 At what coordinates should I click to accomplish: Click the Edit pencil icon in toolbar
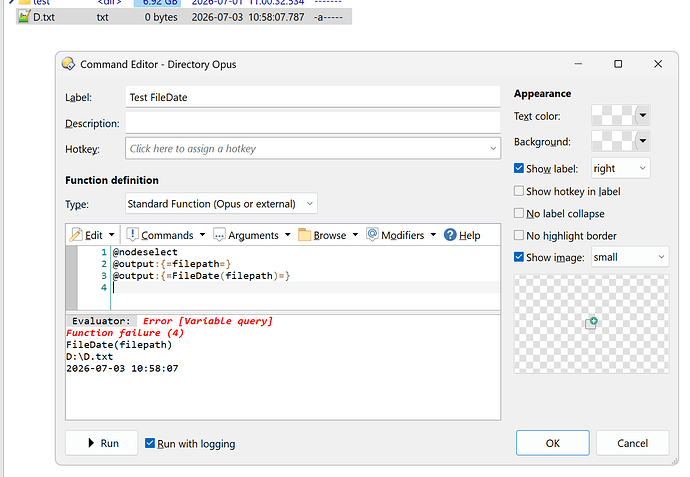[x=76, y=235]
